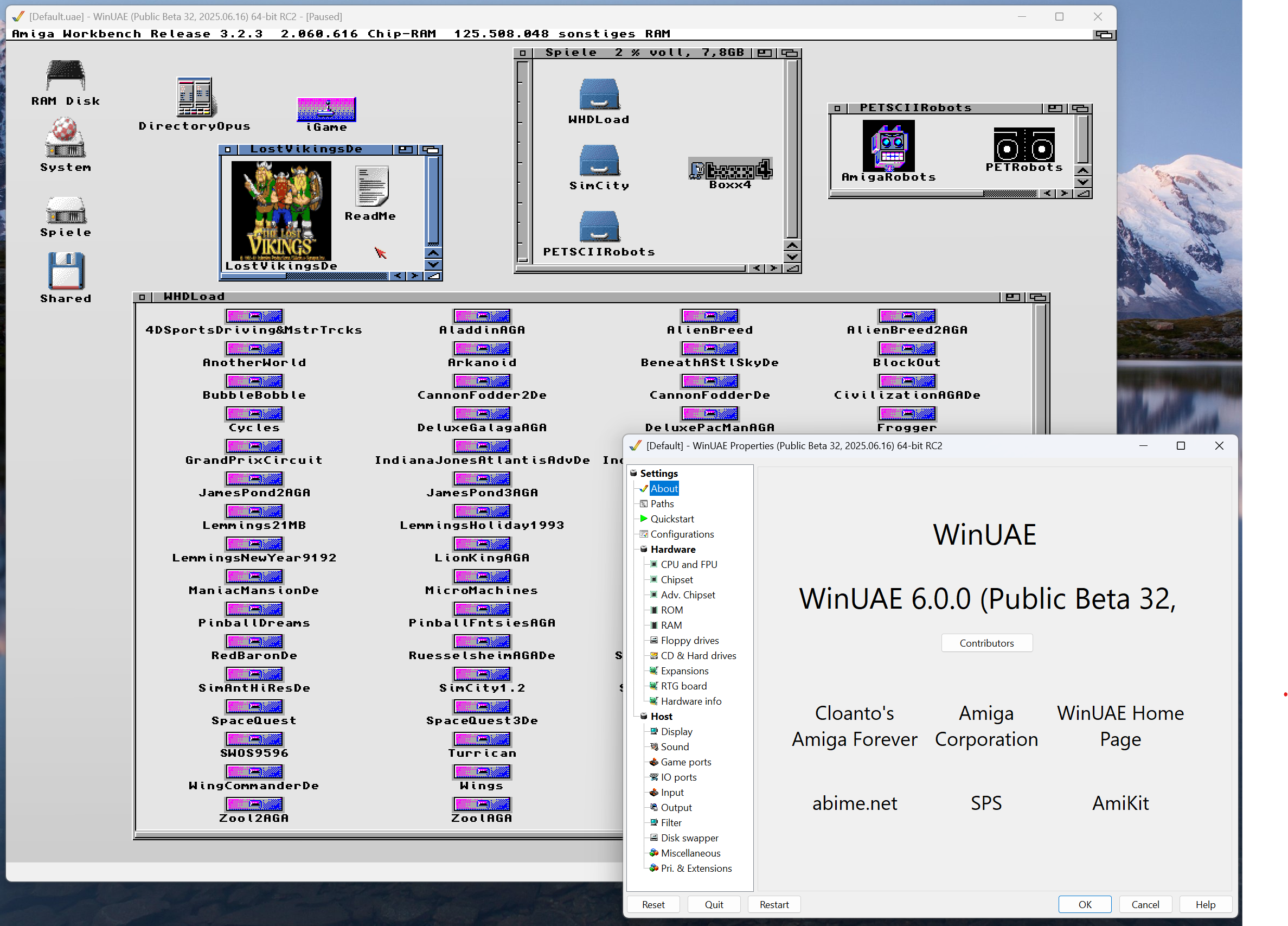Select the PETRobots icon
This screenshot has width=1288, height=926.
coord(1024,145)
